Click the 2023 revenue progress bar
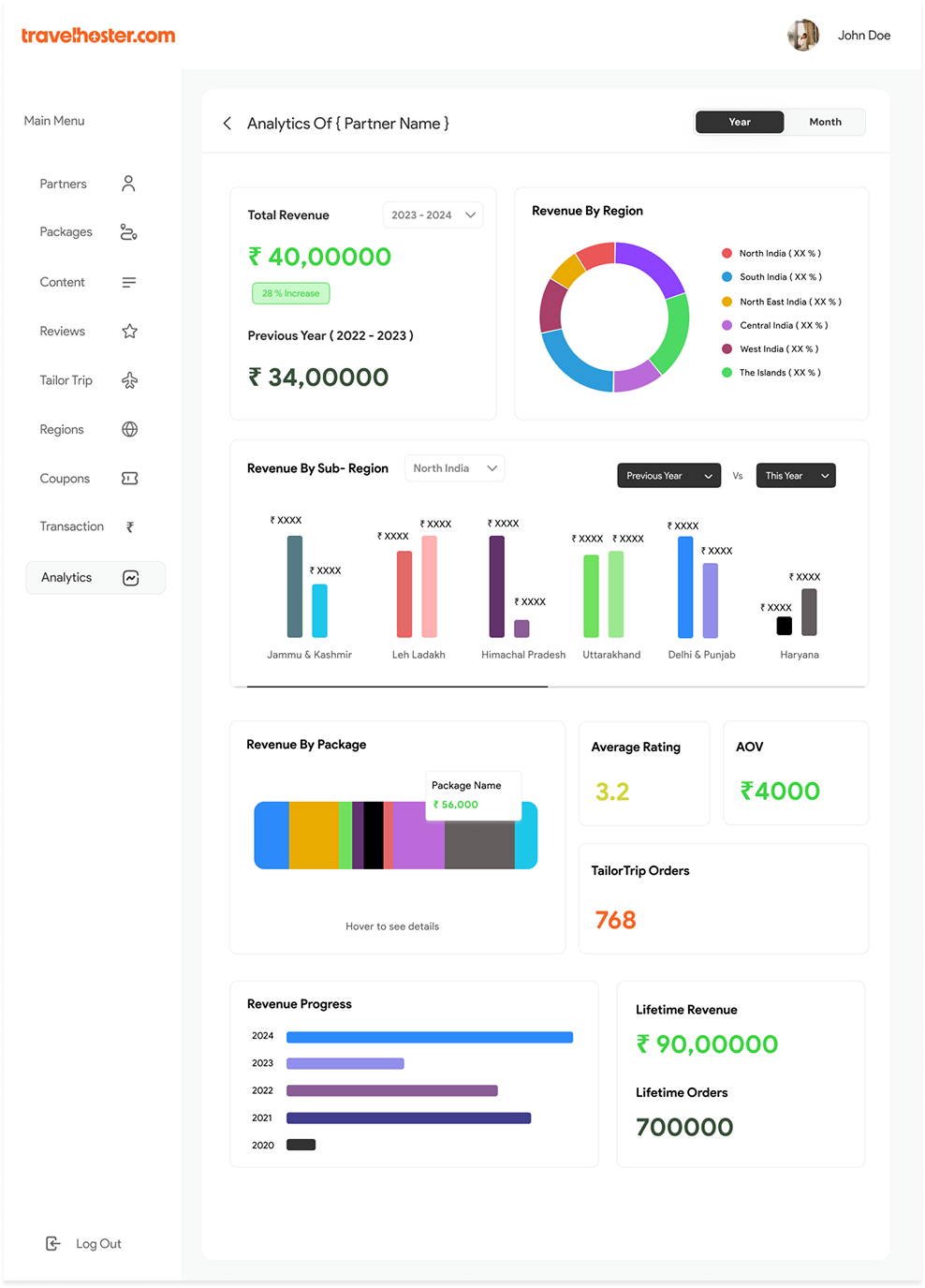This screenshot has width=925, height=1288. pos(345,1063)
